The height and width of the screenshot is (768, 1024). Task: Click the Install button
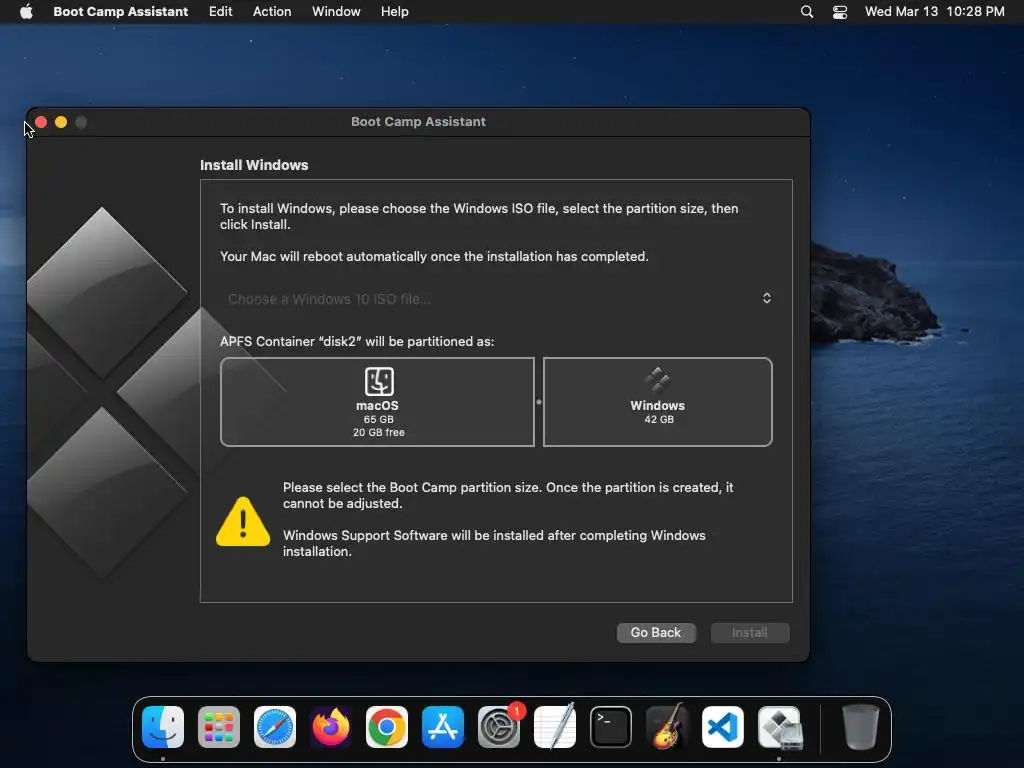coord(750,632)
